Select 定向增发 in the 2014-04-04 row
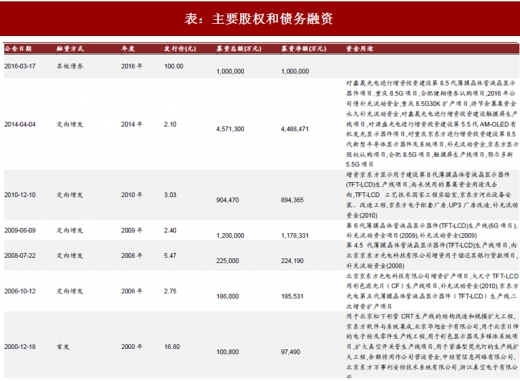 pos(70,124)
